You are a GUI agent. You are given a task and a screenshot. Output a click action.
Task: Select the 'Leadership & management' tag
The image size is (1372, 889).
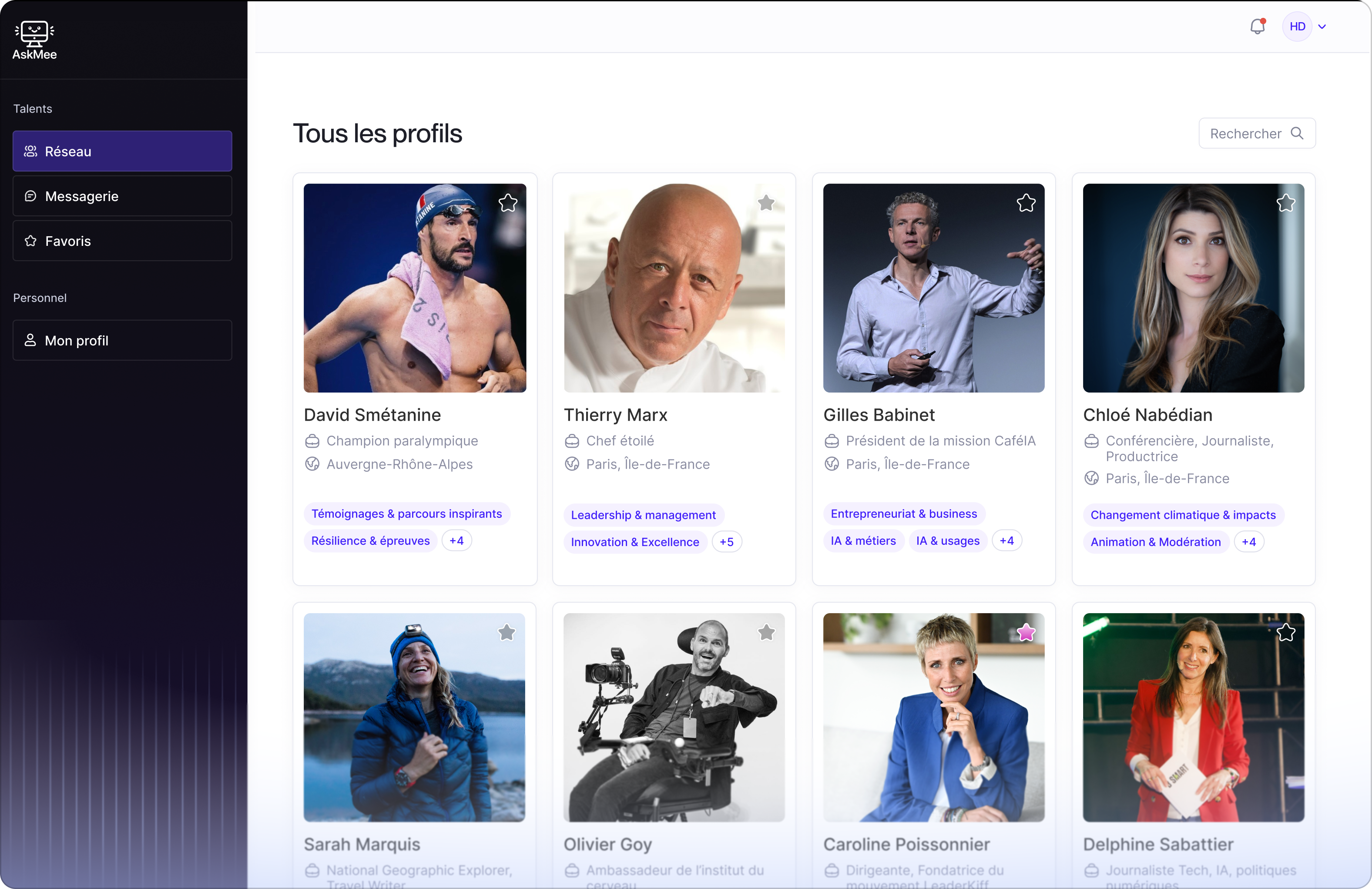tap(643, 515)
